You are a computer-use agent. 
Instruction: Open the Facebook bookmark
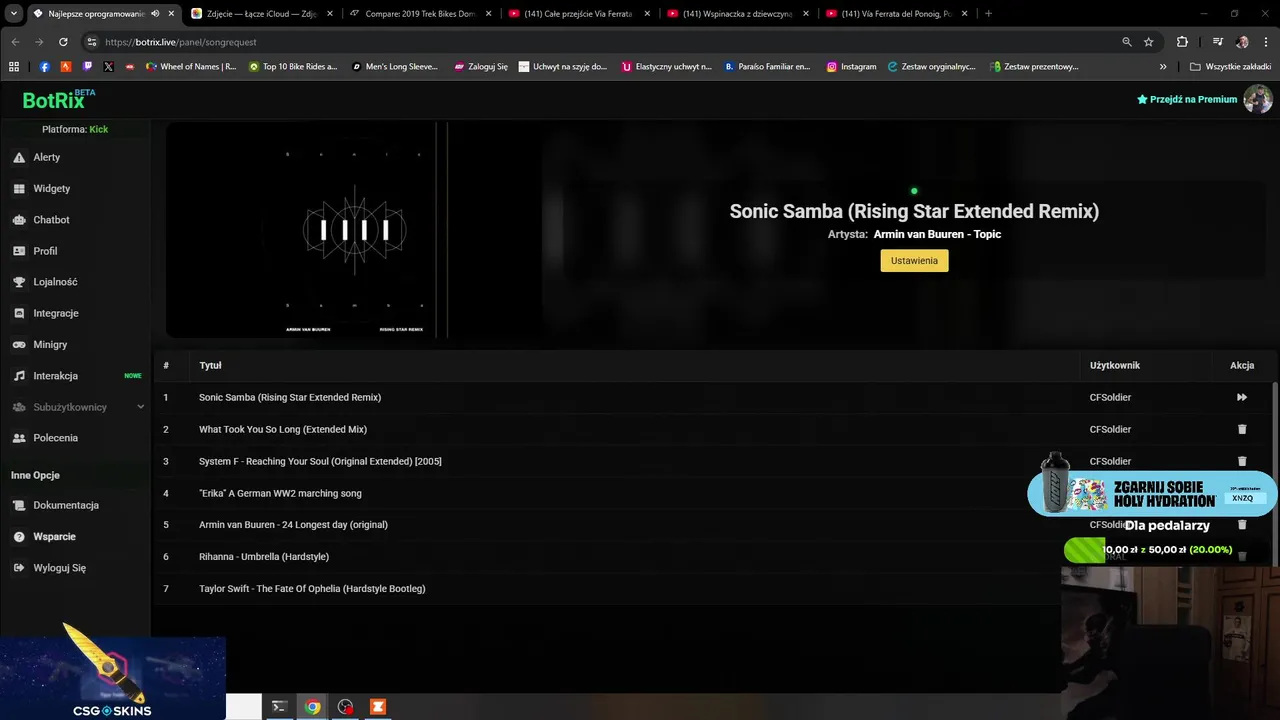(45, 67)
